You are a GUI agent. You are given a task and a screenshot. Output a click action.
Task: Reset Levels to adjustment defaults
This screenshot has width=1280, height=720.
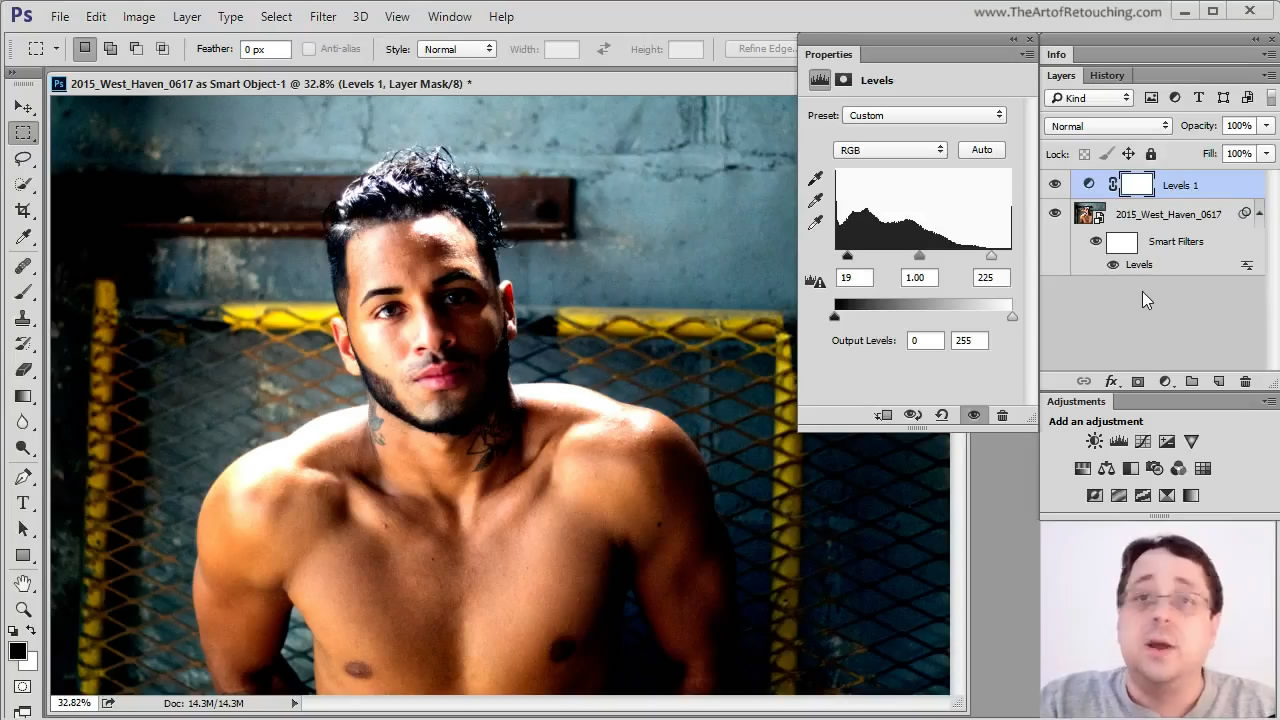point(941,415)
